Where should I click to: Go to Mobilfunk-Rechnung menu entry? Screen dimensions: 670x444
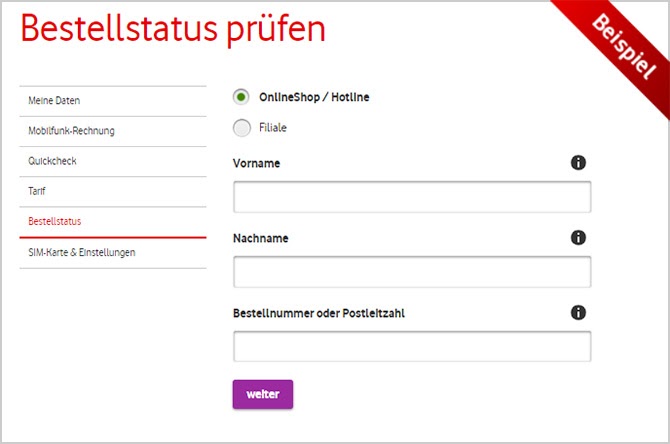[x=113, y=131]
